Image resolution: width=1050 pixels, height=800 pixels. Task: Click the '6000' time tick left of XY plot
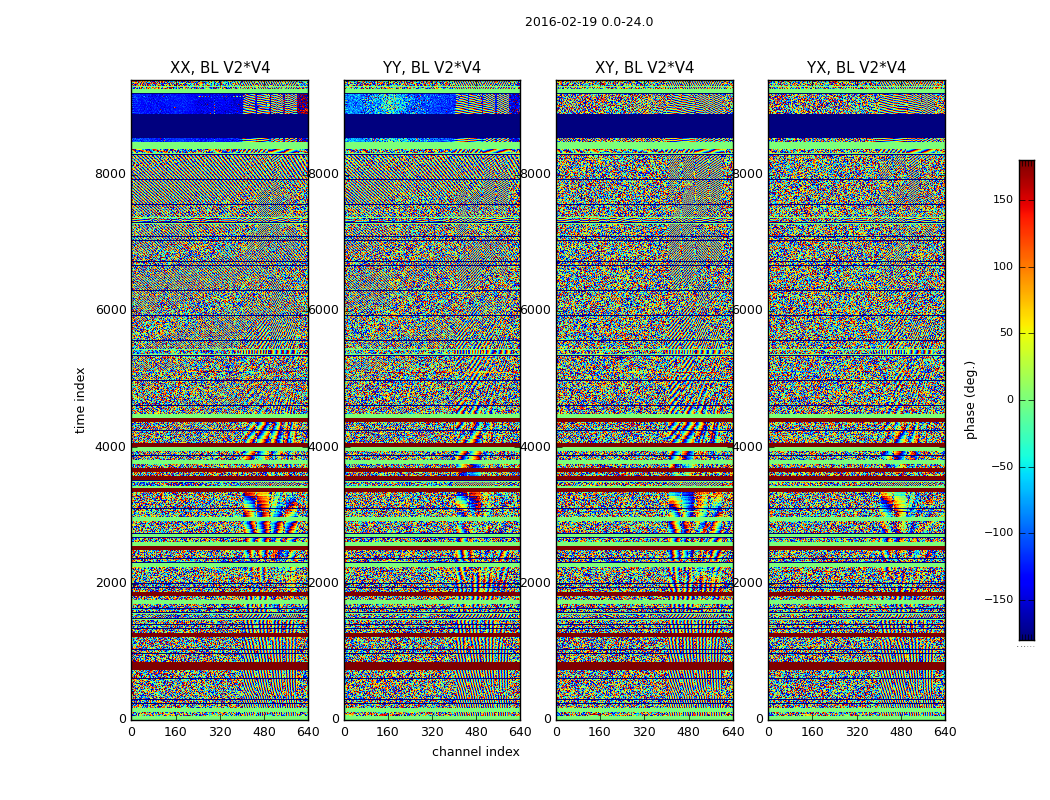pyautogui.click(x=536, y=310)
